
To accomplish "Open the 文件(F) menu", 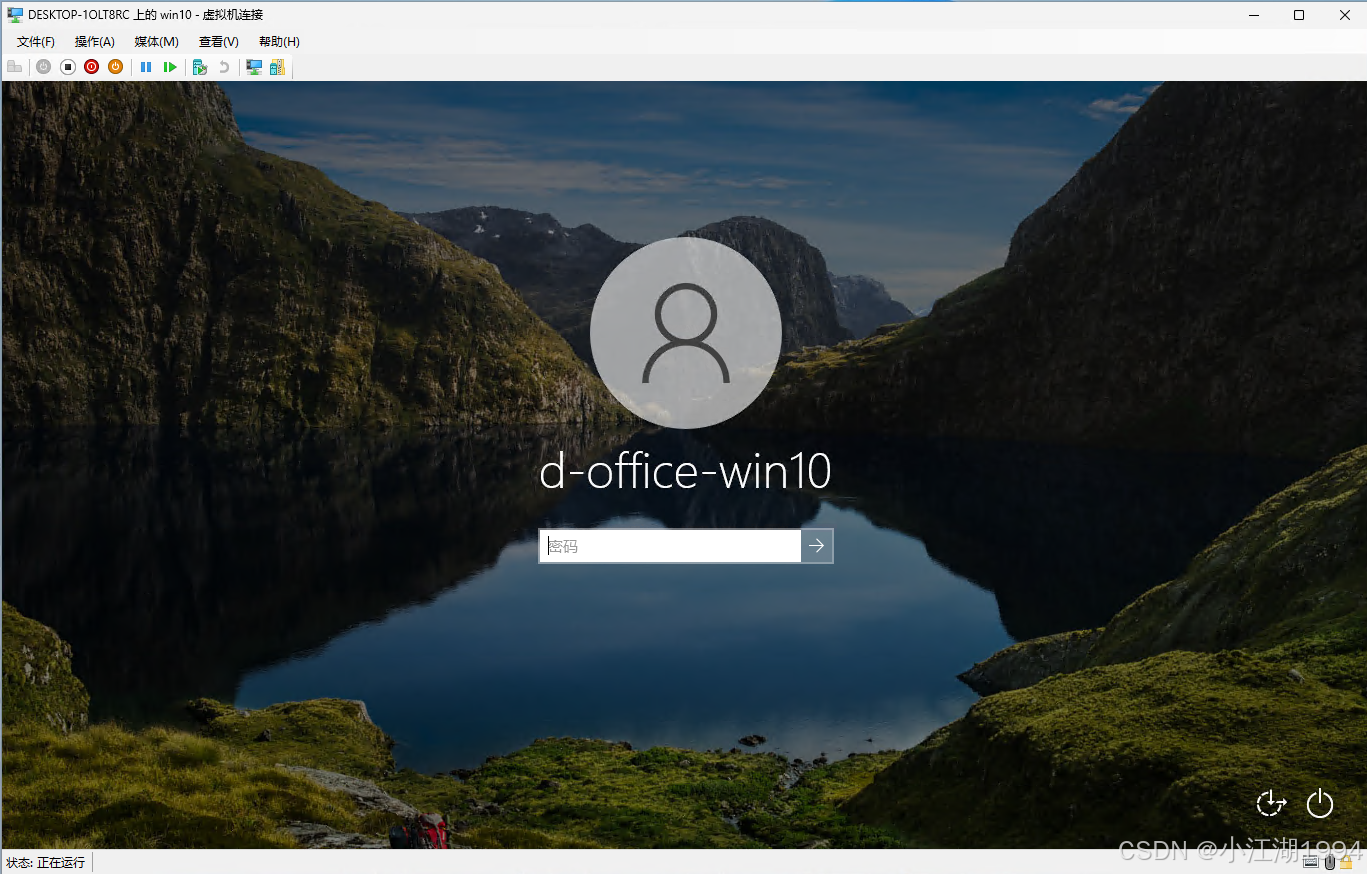I will (36, 42).
